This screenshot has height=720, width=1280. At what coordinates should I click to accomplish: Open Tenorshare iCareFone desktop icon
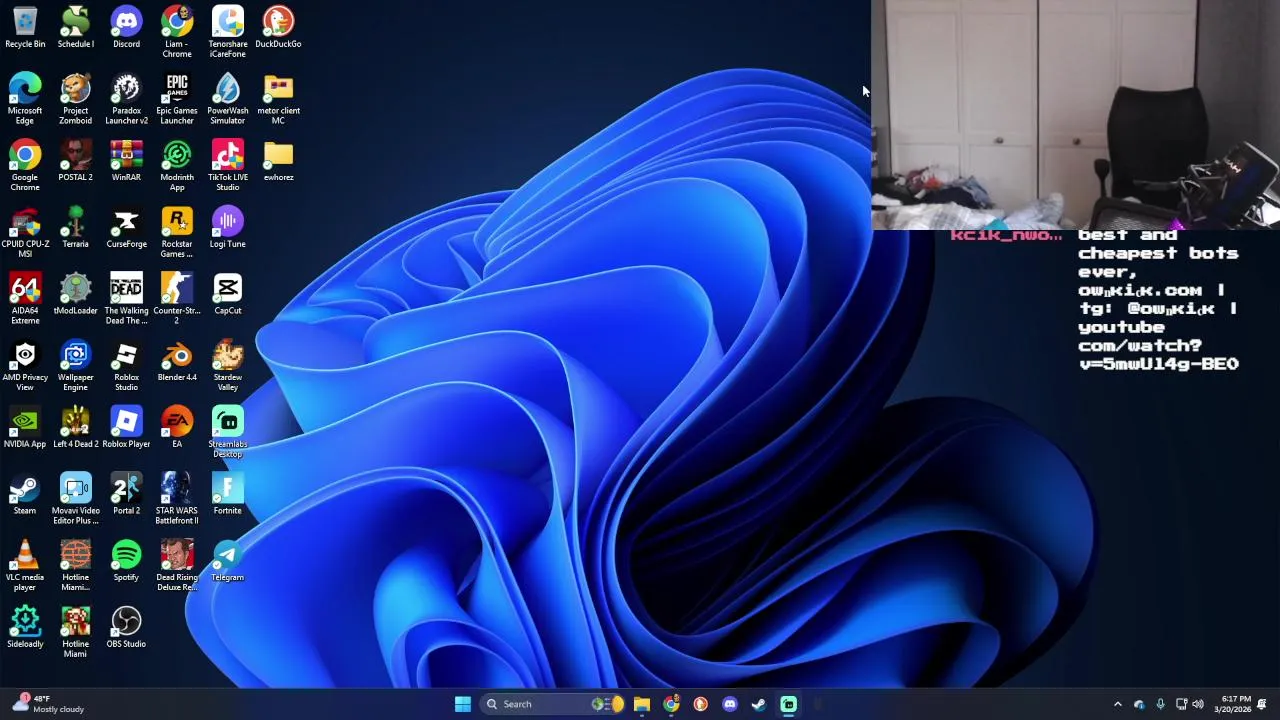coord(228,32)
